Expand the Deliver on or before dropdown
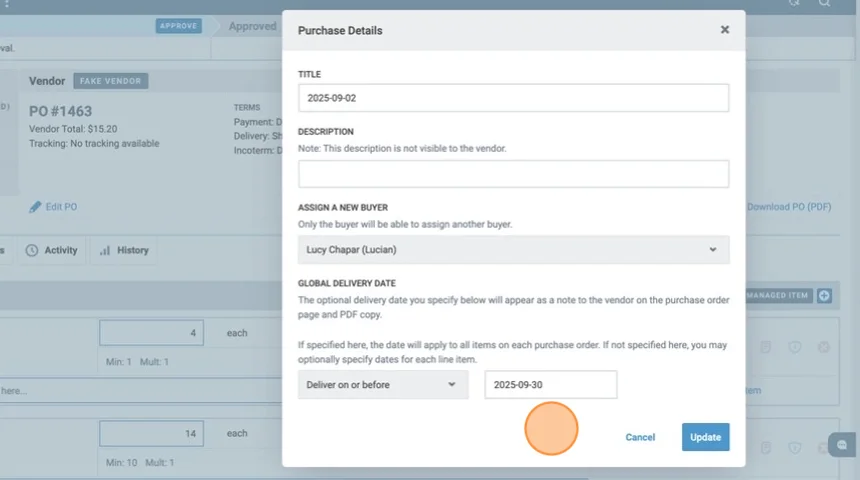860x480 pixels. [x=383, y=385]
